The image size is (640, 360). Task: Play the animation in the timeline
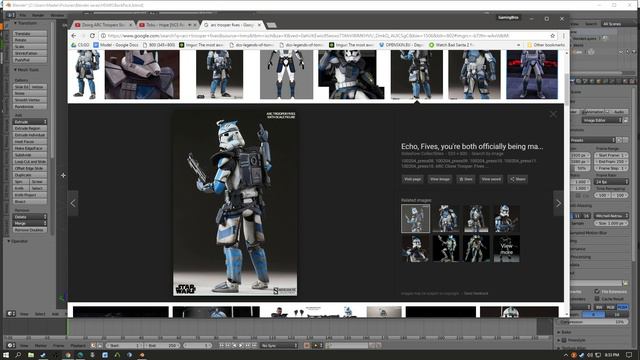(241, 345)
